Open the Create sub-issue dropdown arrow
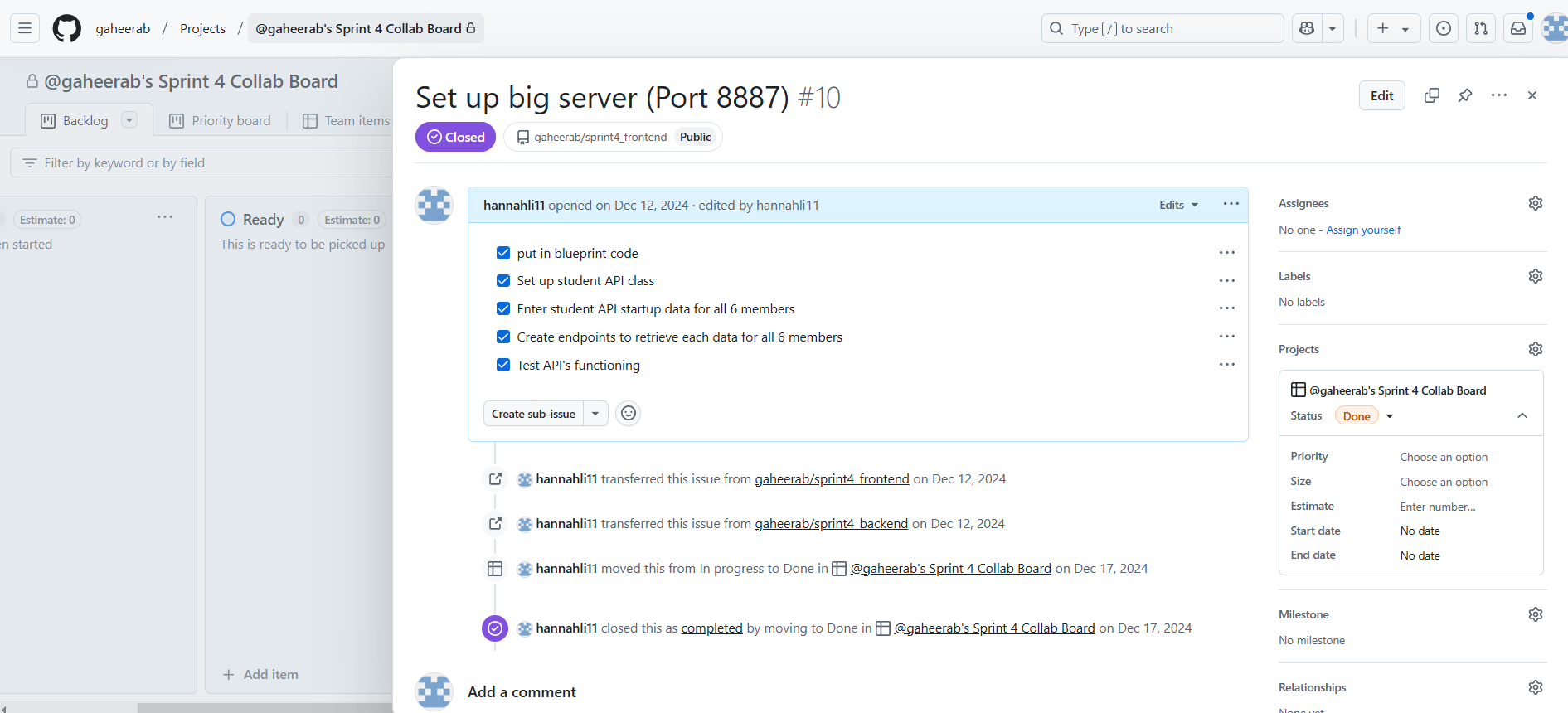 tap(595, 414)
